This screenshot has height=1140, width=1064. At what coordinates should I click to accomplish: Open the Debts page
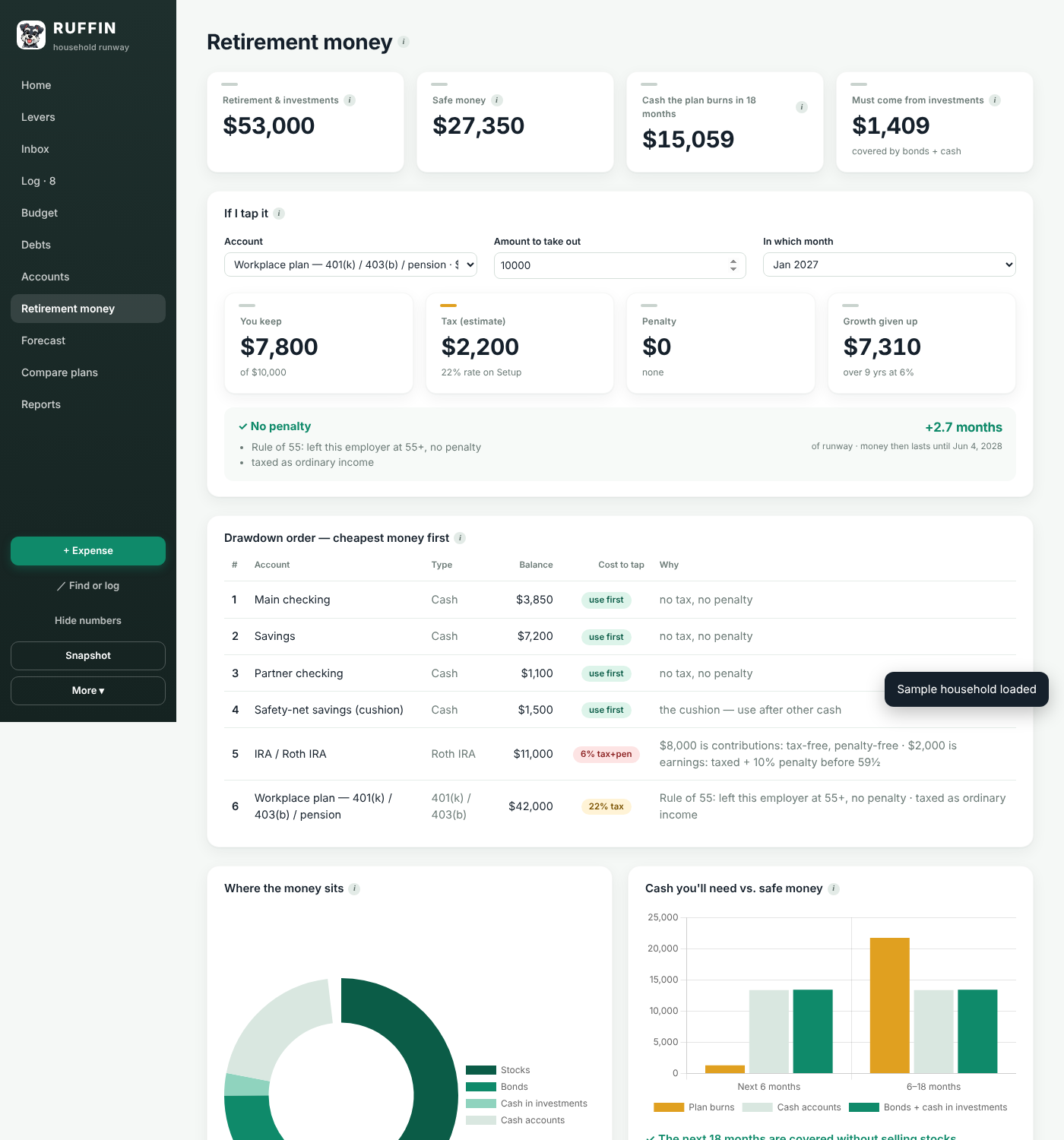tap(88, 245)
